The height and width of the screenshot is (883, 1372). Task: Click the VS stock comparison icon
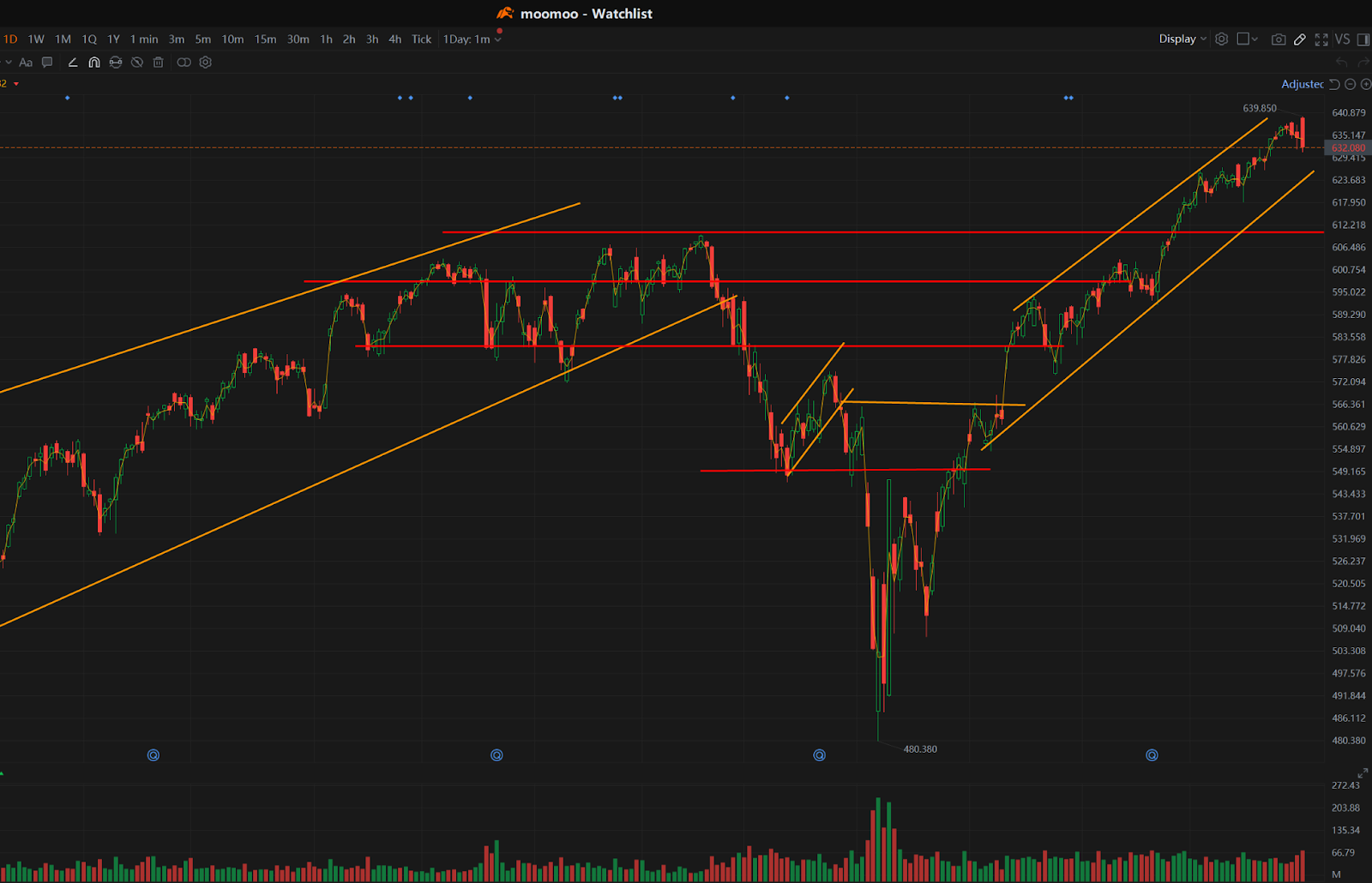point(1341,39)
